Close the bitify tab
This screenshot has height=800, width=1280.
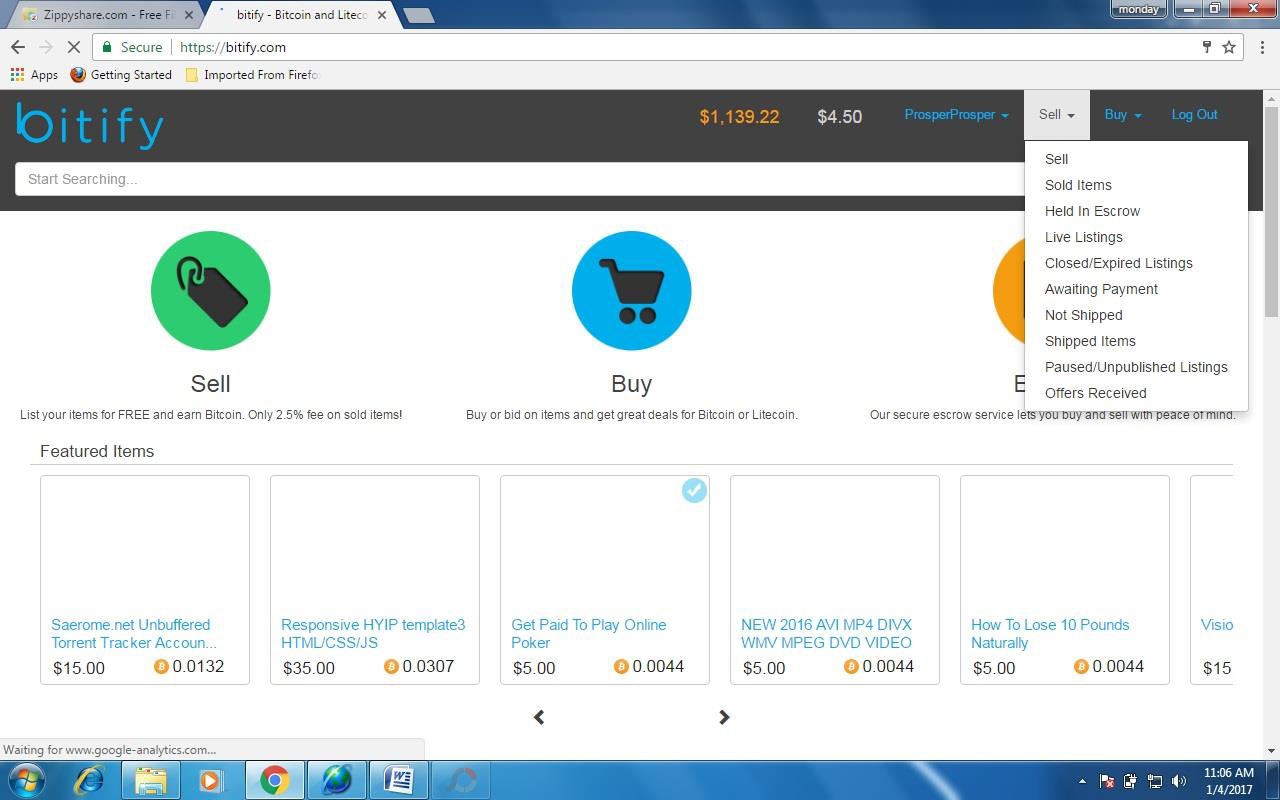(x=381, y=15)
